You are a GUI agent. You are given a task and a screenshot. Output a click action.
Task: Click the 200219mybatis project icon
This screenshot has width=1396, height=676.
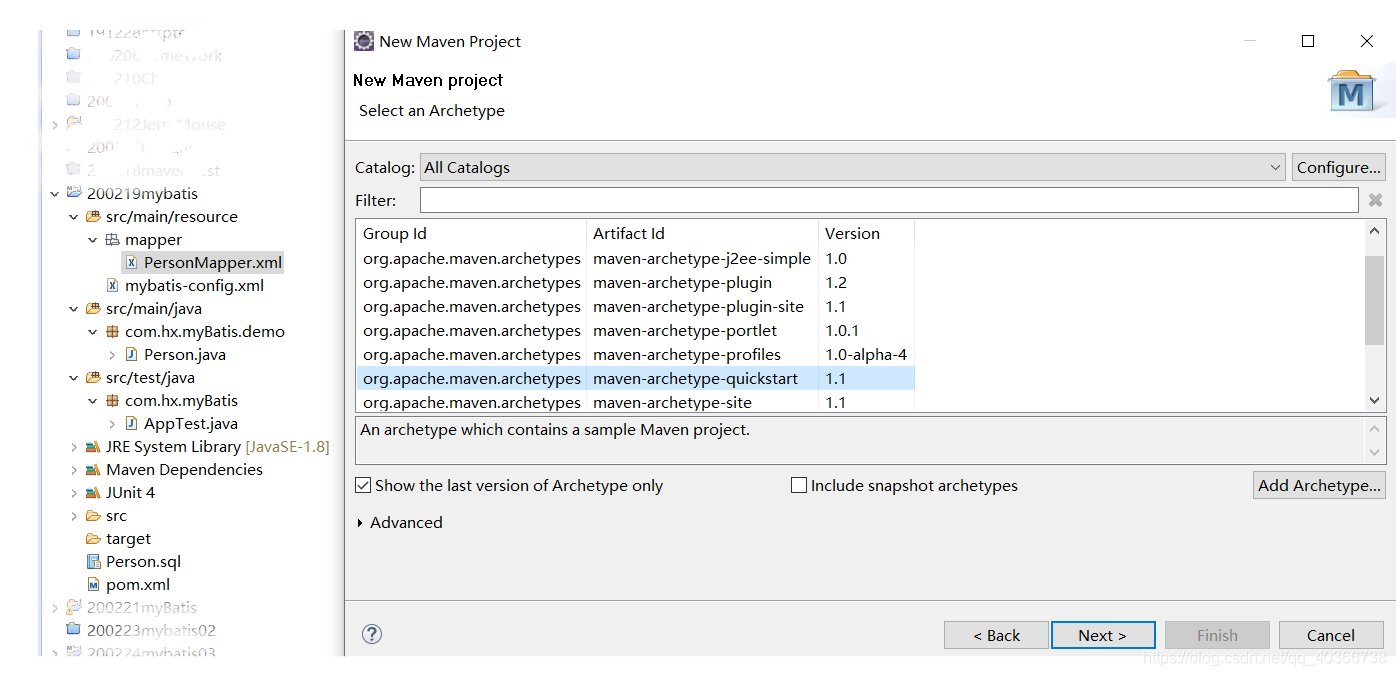pos(74,193)
